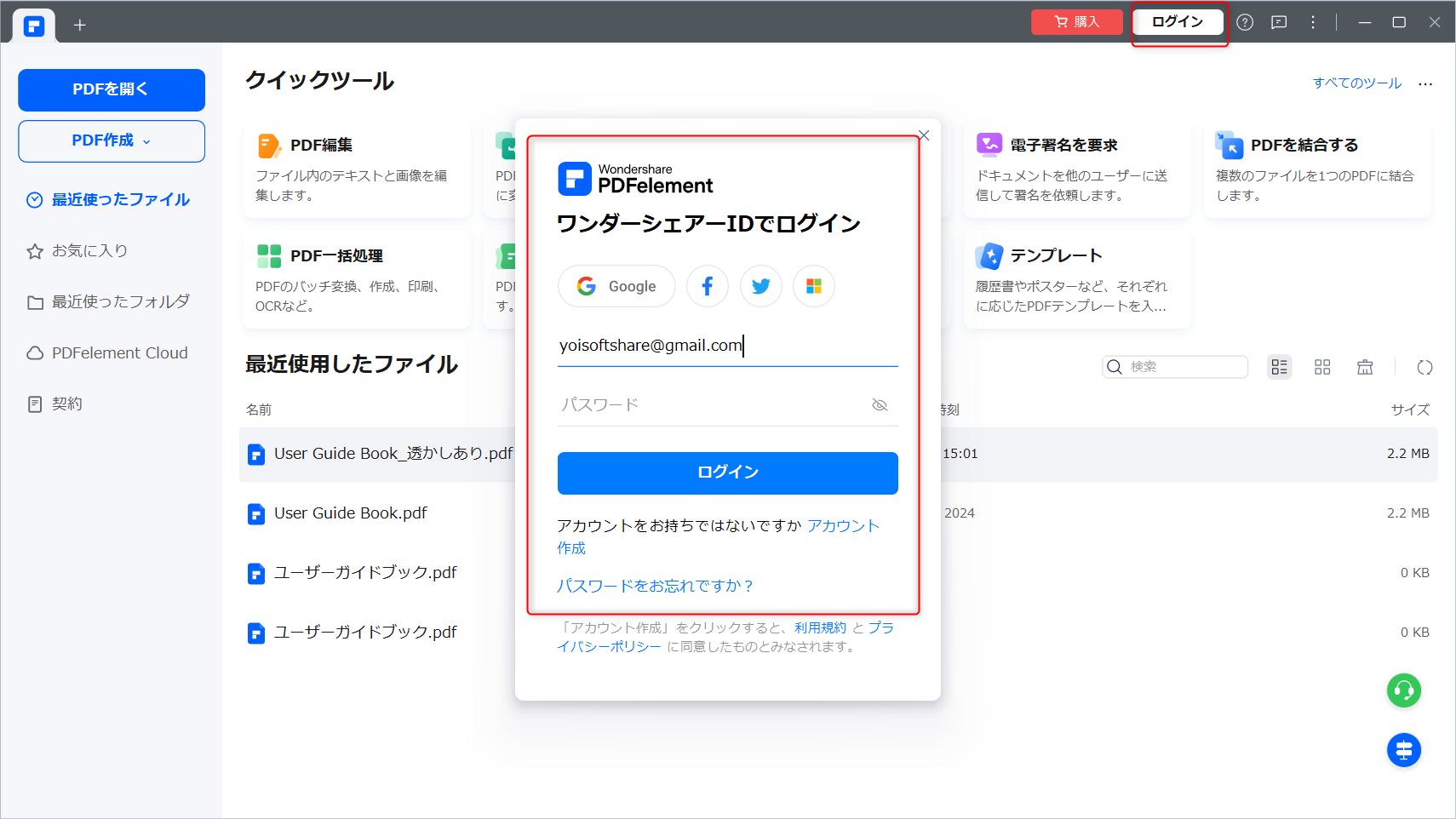The image size is (1456, 819).
Task: Select お気に入り in sidebar
Action: point(77,251)
